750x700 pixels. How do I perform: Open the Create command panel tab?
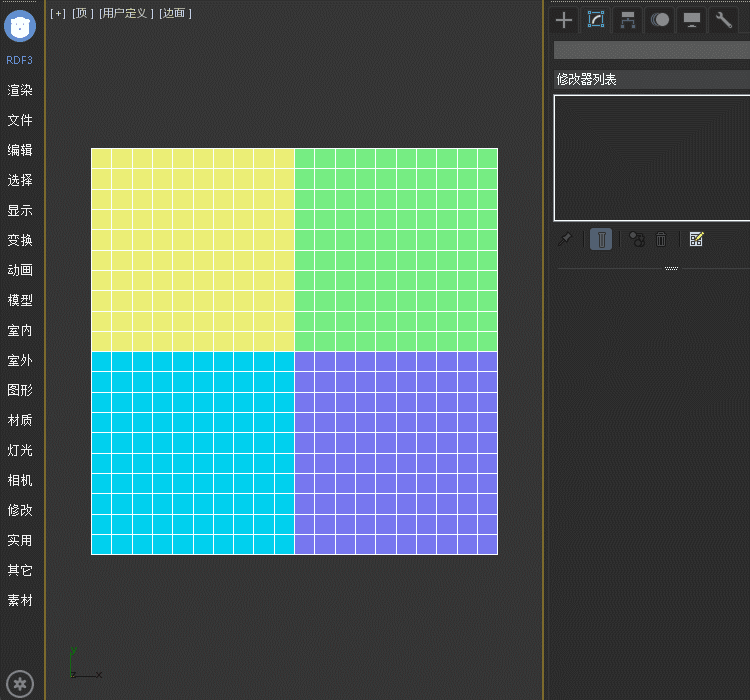[564, 20]
